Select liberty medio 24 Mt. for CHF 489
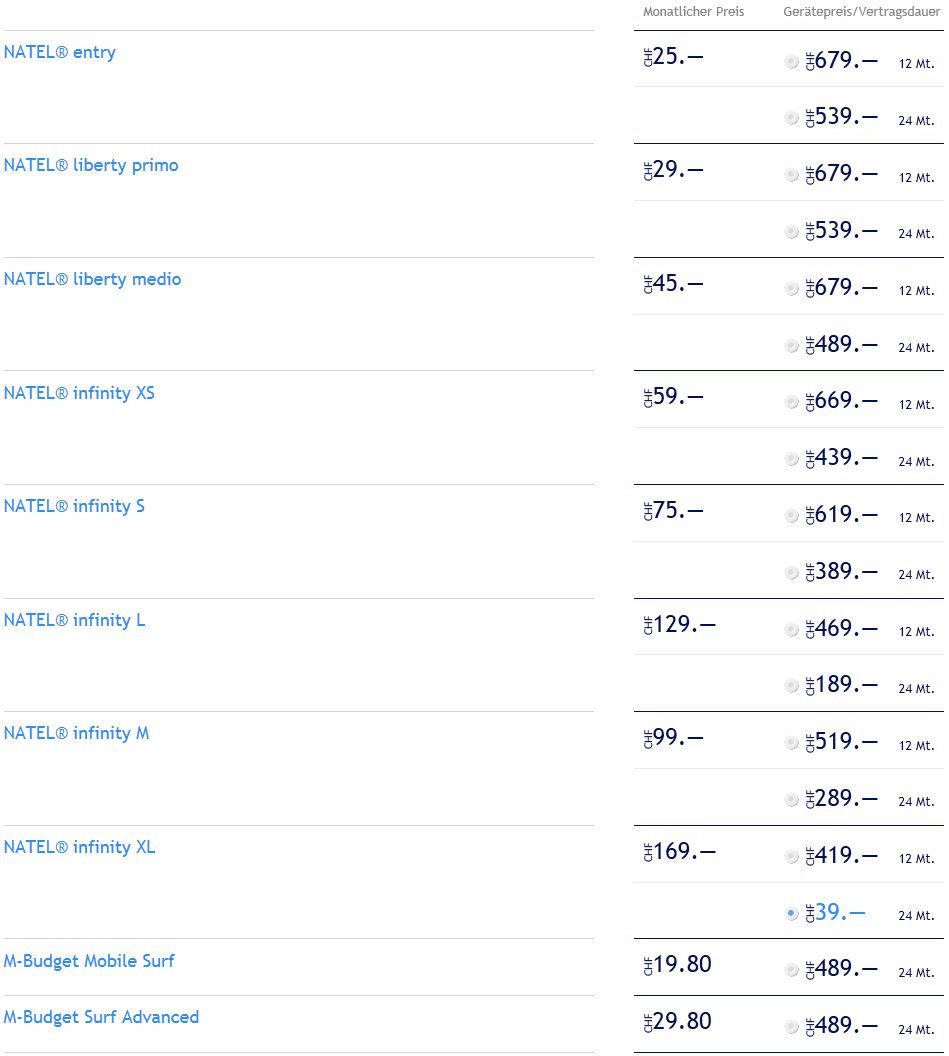Screen dimensions: 949x1056 (792, 346)
